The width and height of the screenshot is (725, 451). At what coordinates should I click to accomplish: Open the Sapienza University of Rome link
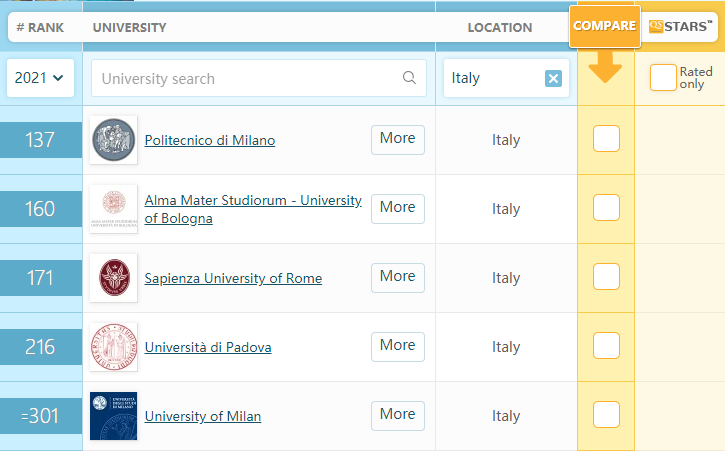pos(233,278)
